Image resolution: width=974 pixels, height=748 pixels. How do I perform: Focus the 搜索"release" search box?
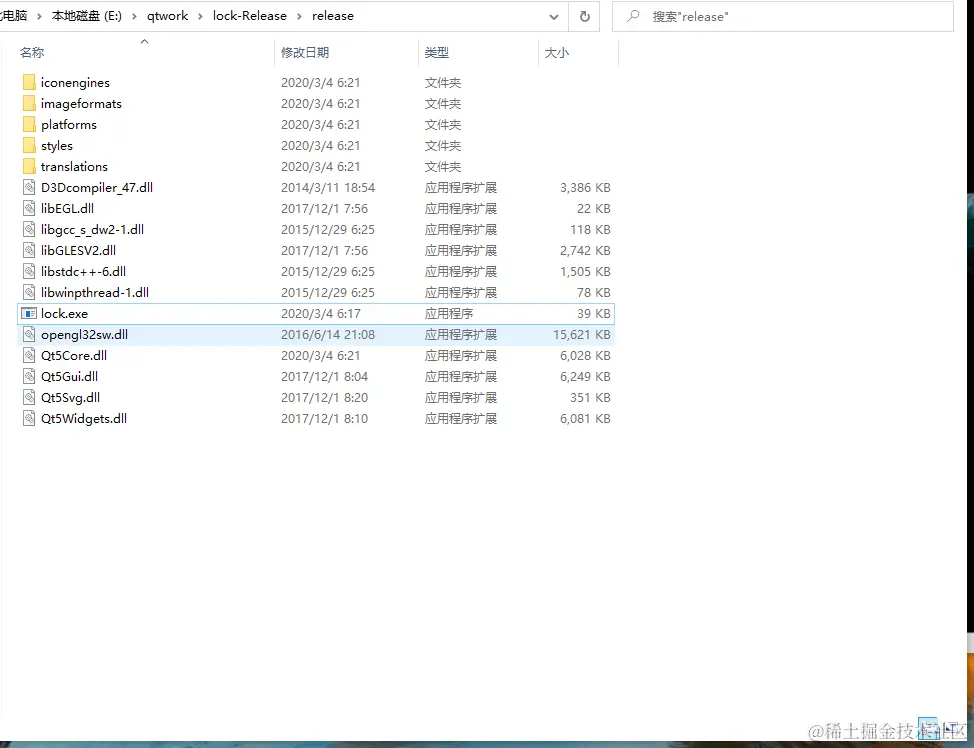click(x=783, y=17)
